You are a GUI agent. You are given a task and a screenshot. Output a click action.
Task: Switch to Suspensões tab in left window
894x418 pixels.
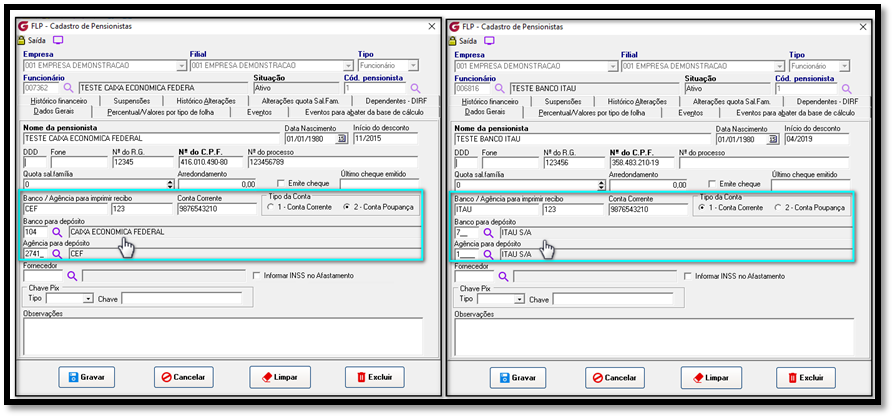pyautogui.click(x=132, y=101)
